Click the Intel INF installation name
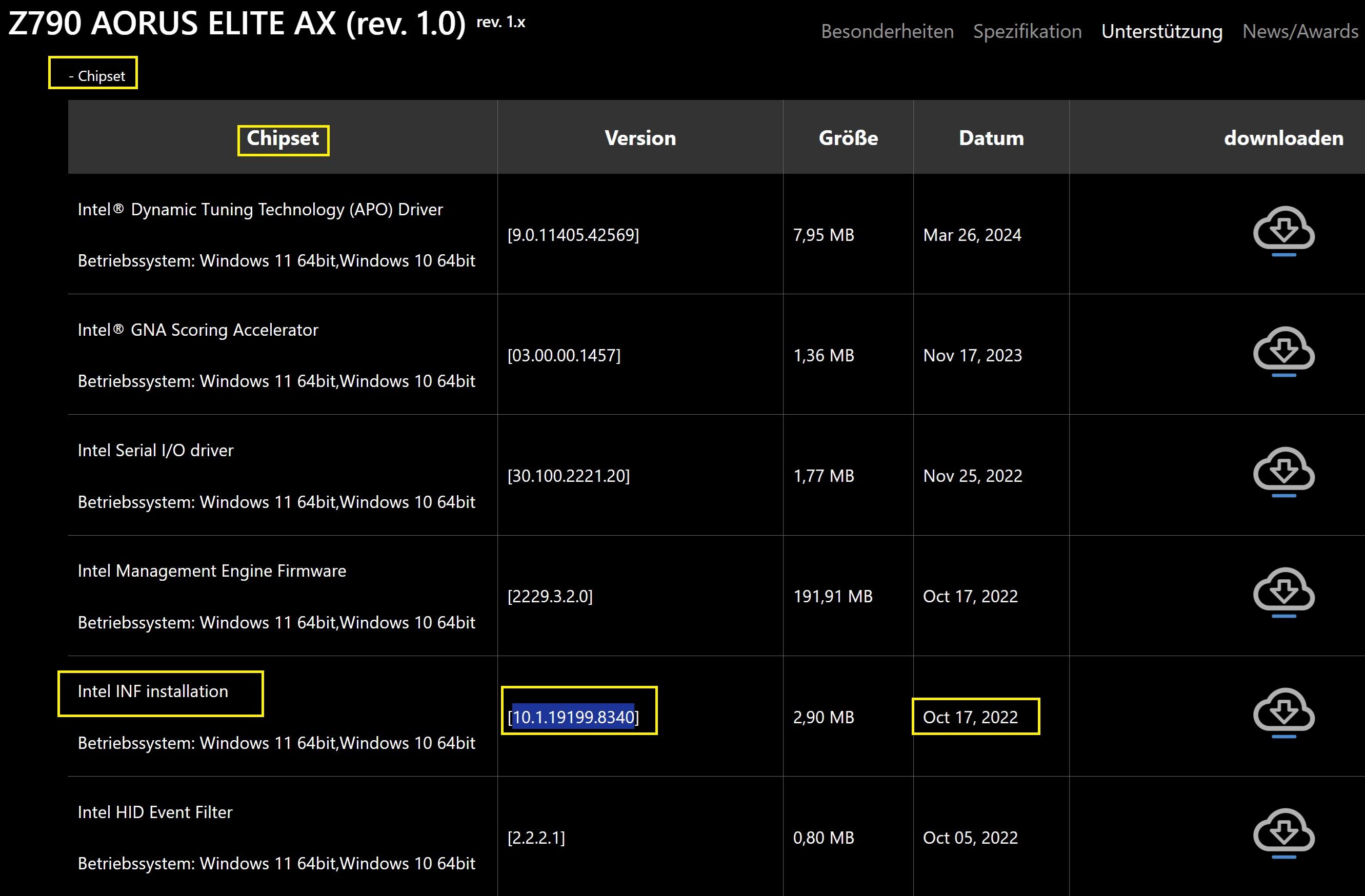Viewport: 1365px width, 896px height. coord(153,691)
